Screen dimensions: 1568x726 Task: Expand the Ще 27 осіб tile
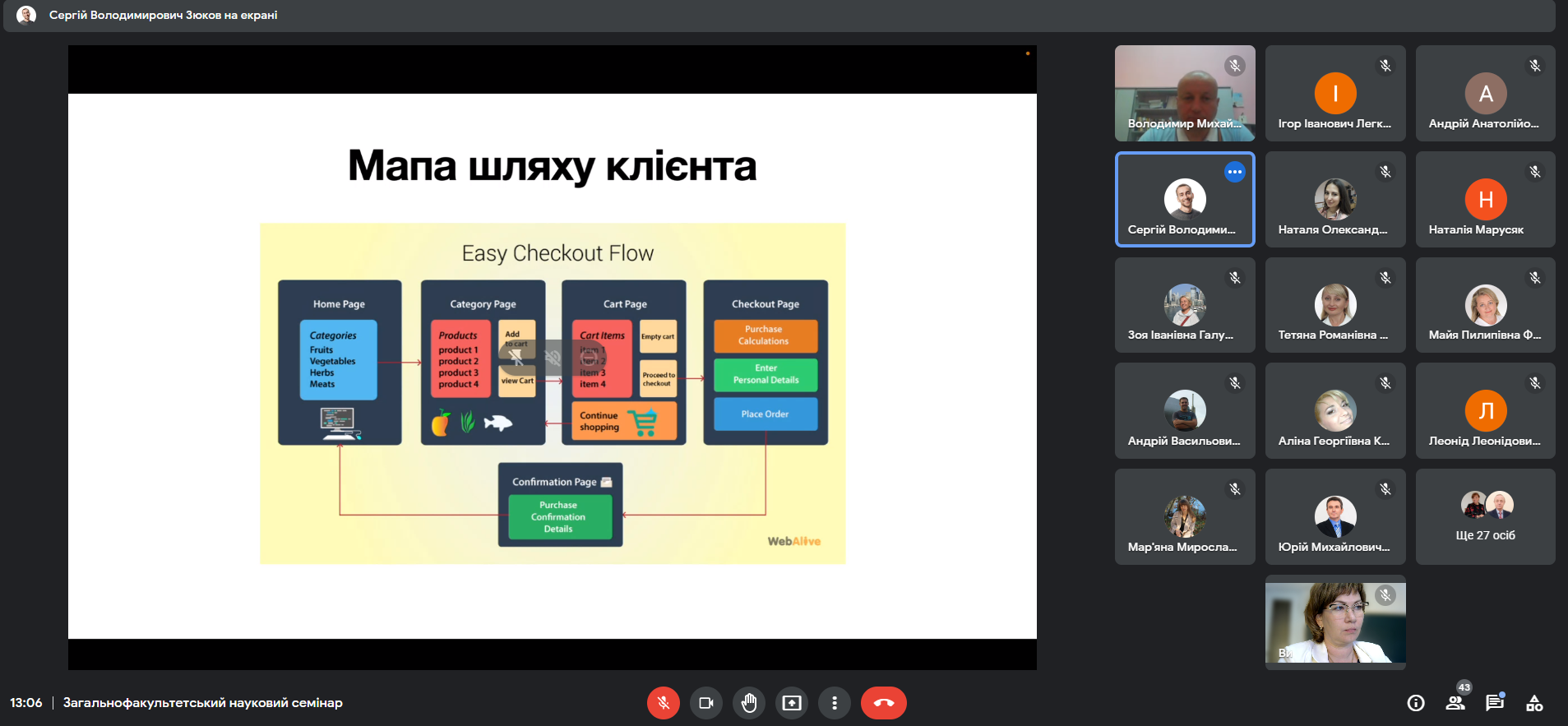tap(1485, 516)
